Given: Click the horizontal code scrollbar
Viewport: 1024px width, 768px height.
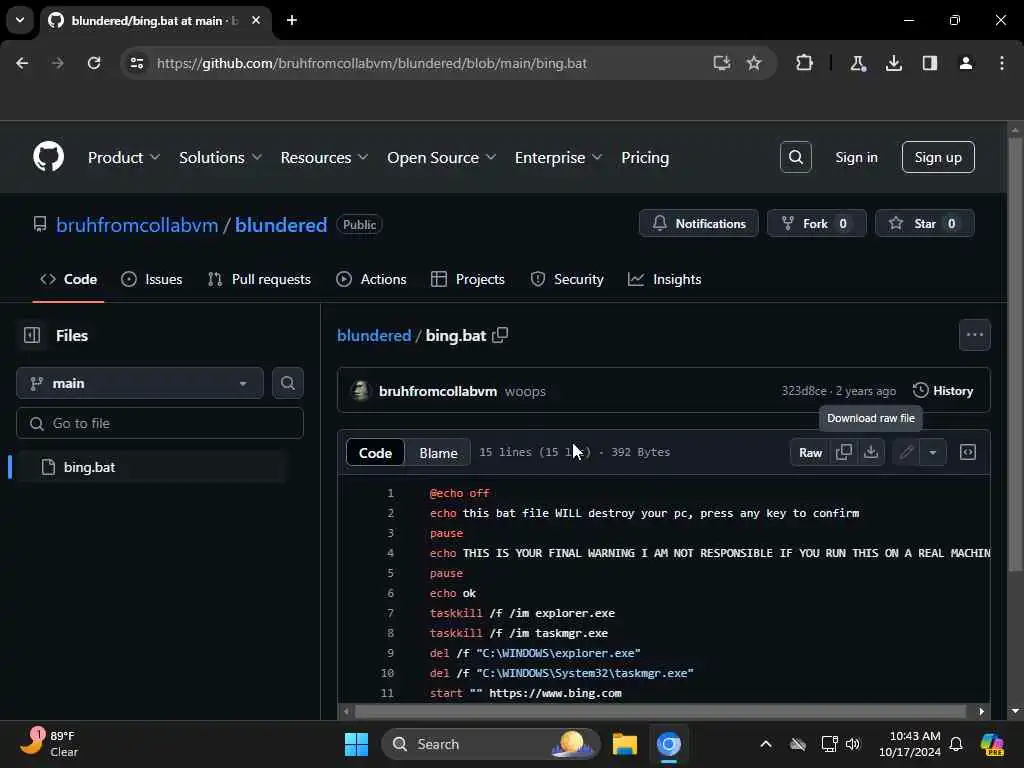Looking at the screenshot, I should click(661, 711).
